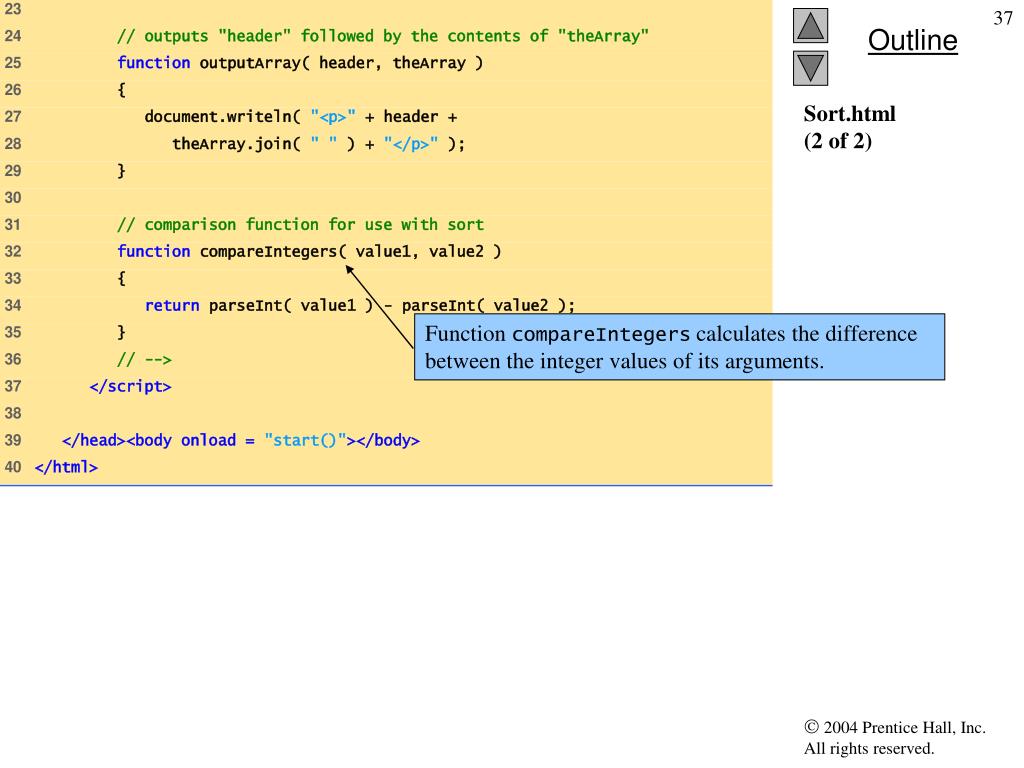Click slide number 37
The image size is (1024, 768).
(1002, 18)
